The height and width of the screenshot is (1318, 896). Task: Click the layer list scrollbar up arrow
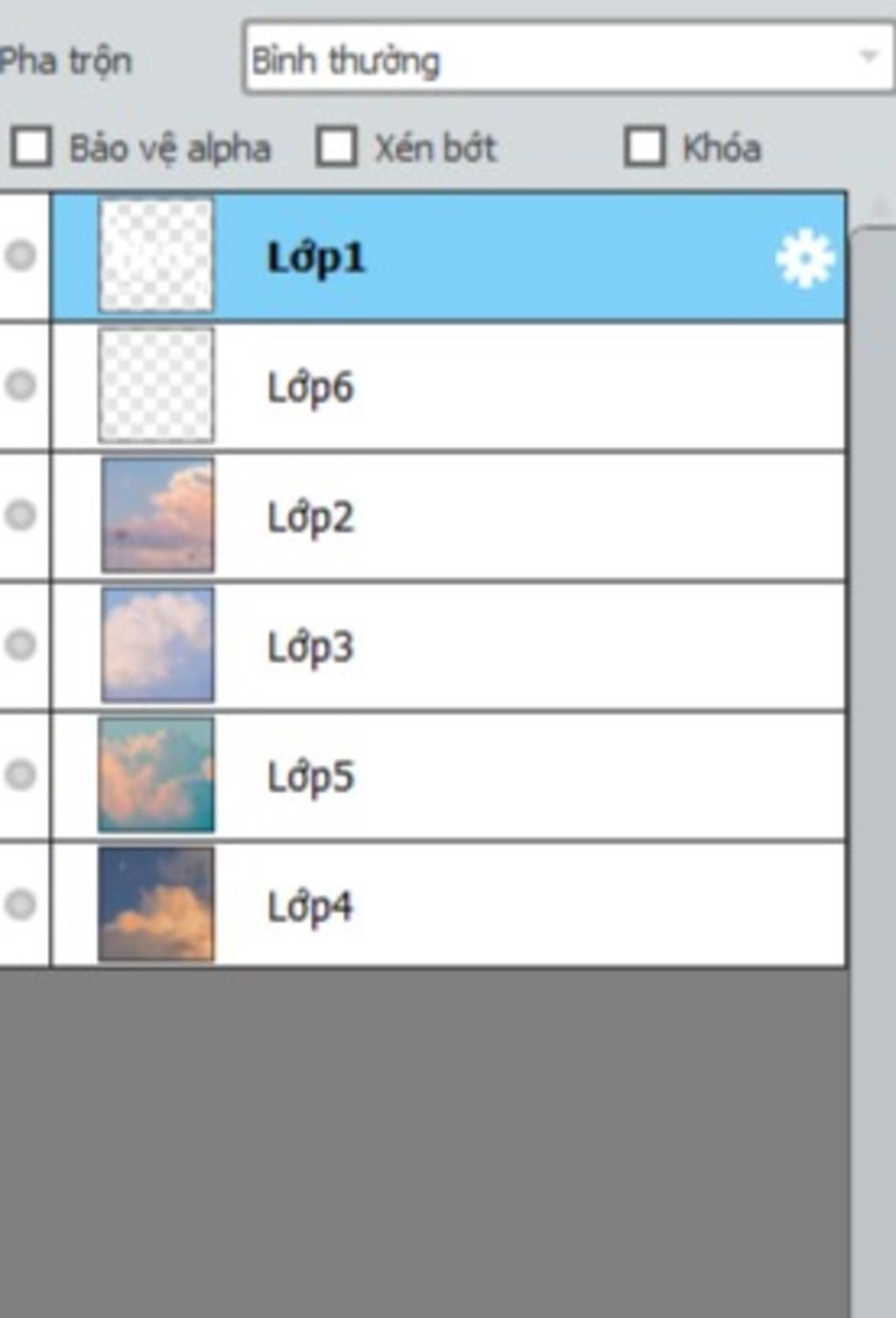879,208
